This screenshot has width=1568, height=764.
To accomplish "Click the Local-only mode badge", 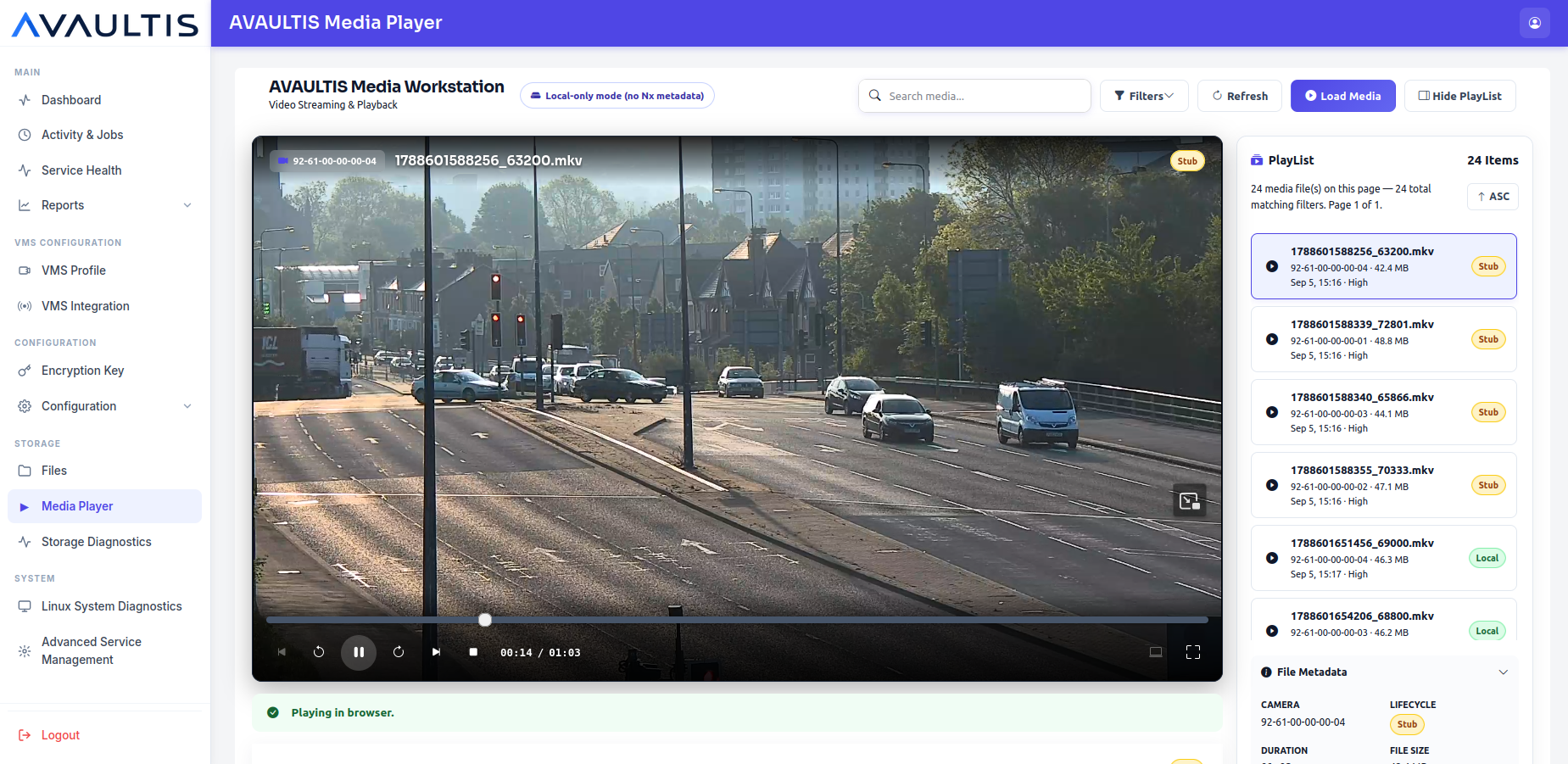I will [x=617, y=96].
